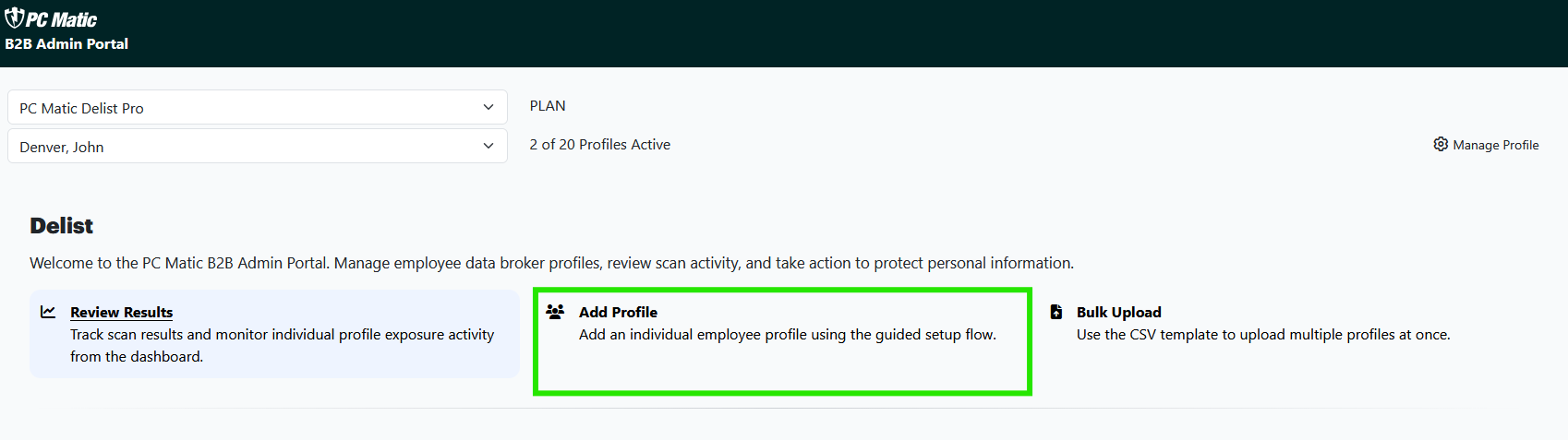Click the chevron arrow on the Delist Pro selector

[x=488, y=107]
